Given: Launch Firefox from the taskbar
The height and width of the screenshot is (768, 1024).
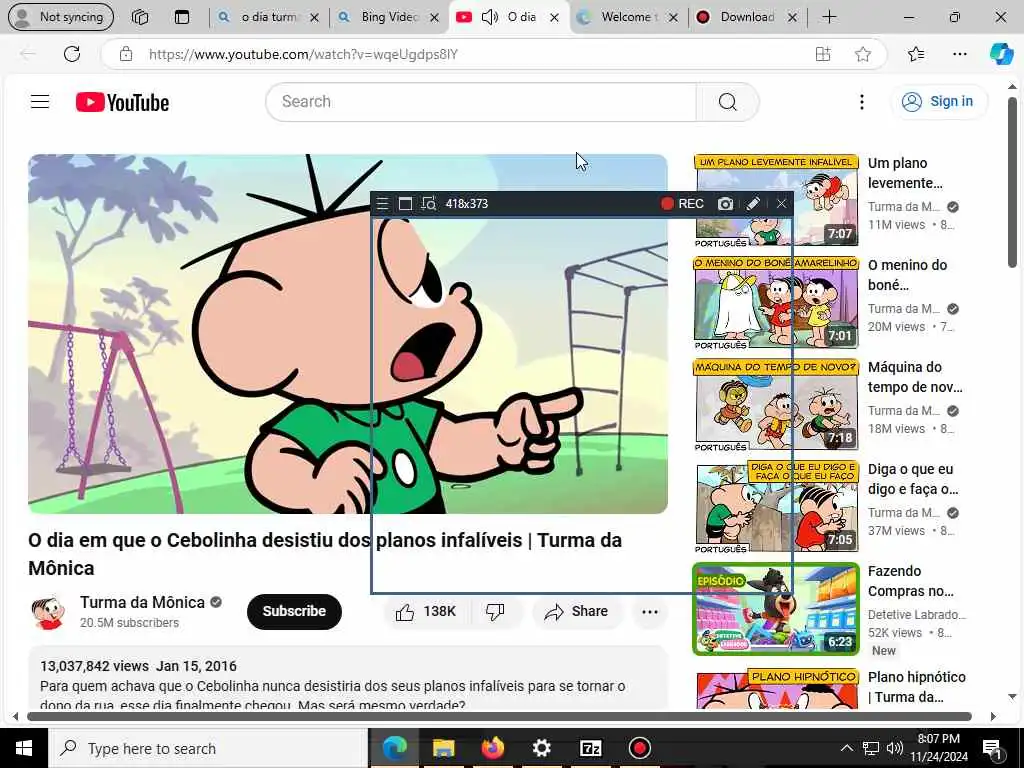Looking at the screenshot, I should point(492,748).
